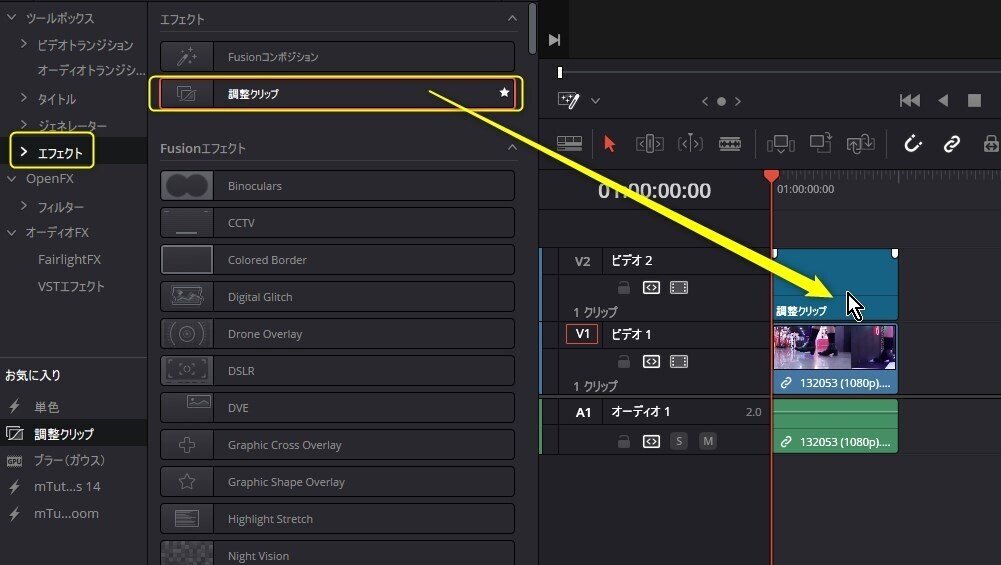Viewport: 1001px width, 565px height.
Task: Collapse the OpenFX tree
Action: pos(11,179)
